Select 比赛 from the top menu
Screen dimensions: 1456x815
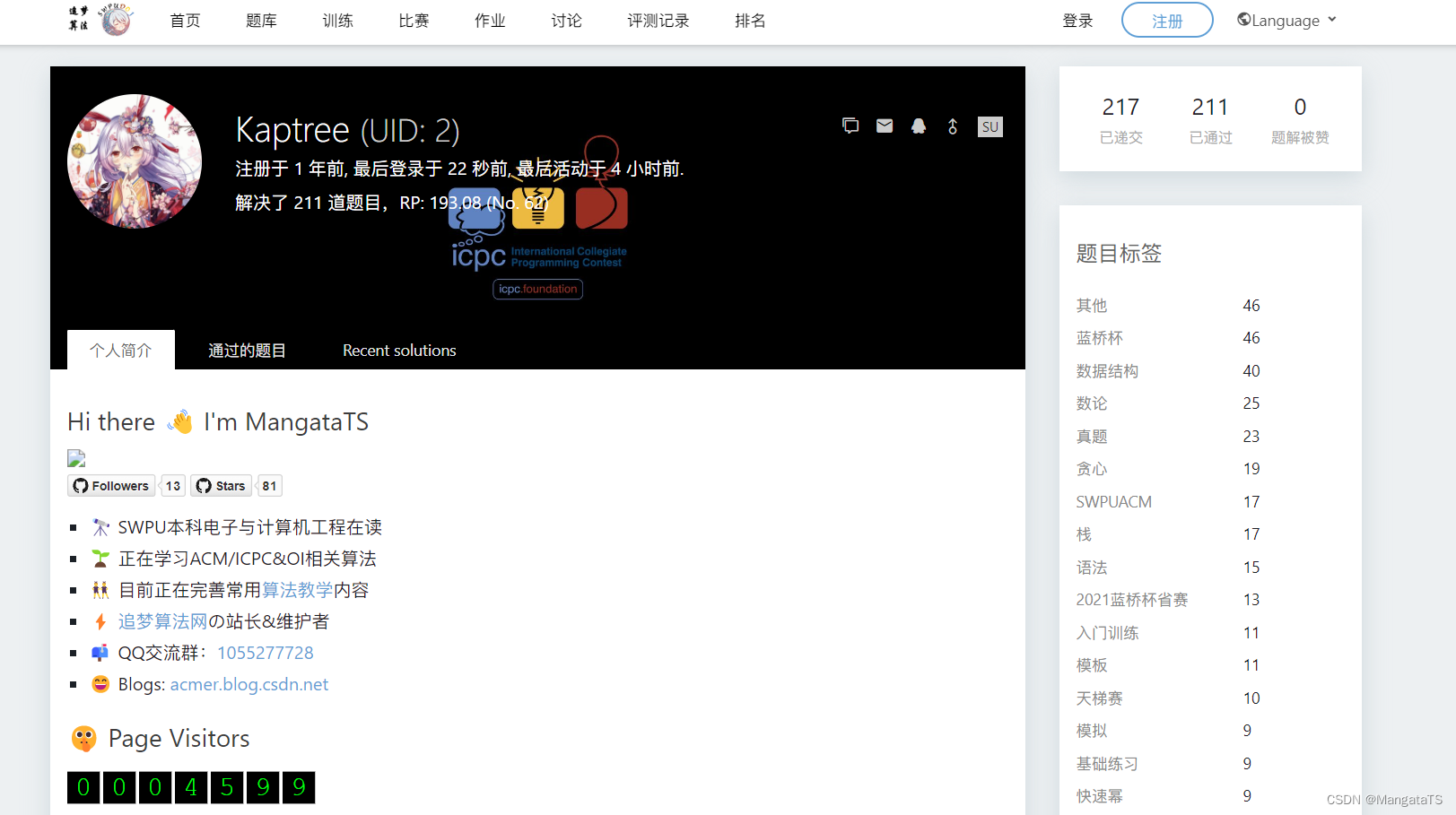pos(414,21)
